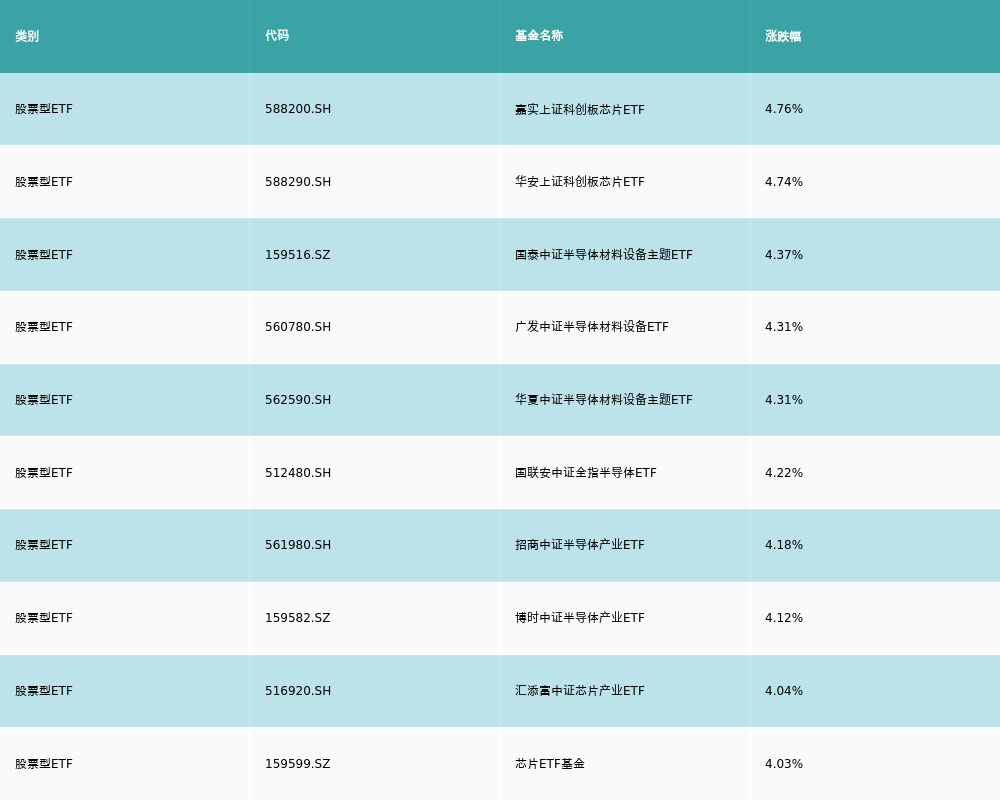Click the 4.03% change value

click(x=783, y=763)
